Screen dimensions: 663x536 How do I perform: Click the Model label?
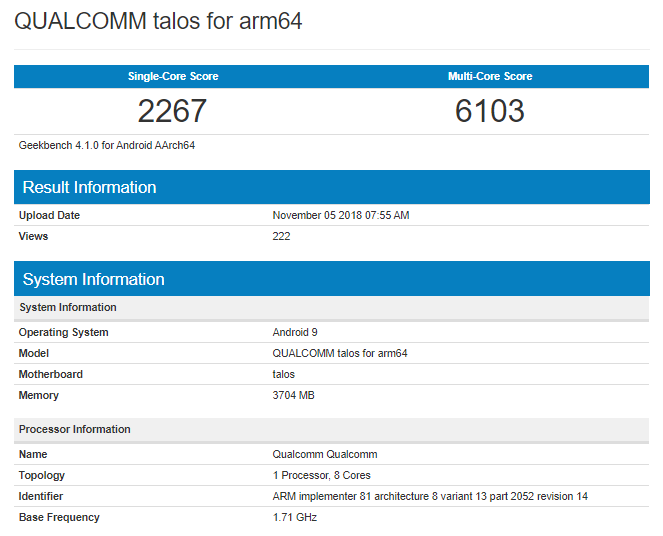click(x=33, y=353)
